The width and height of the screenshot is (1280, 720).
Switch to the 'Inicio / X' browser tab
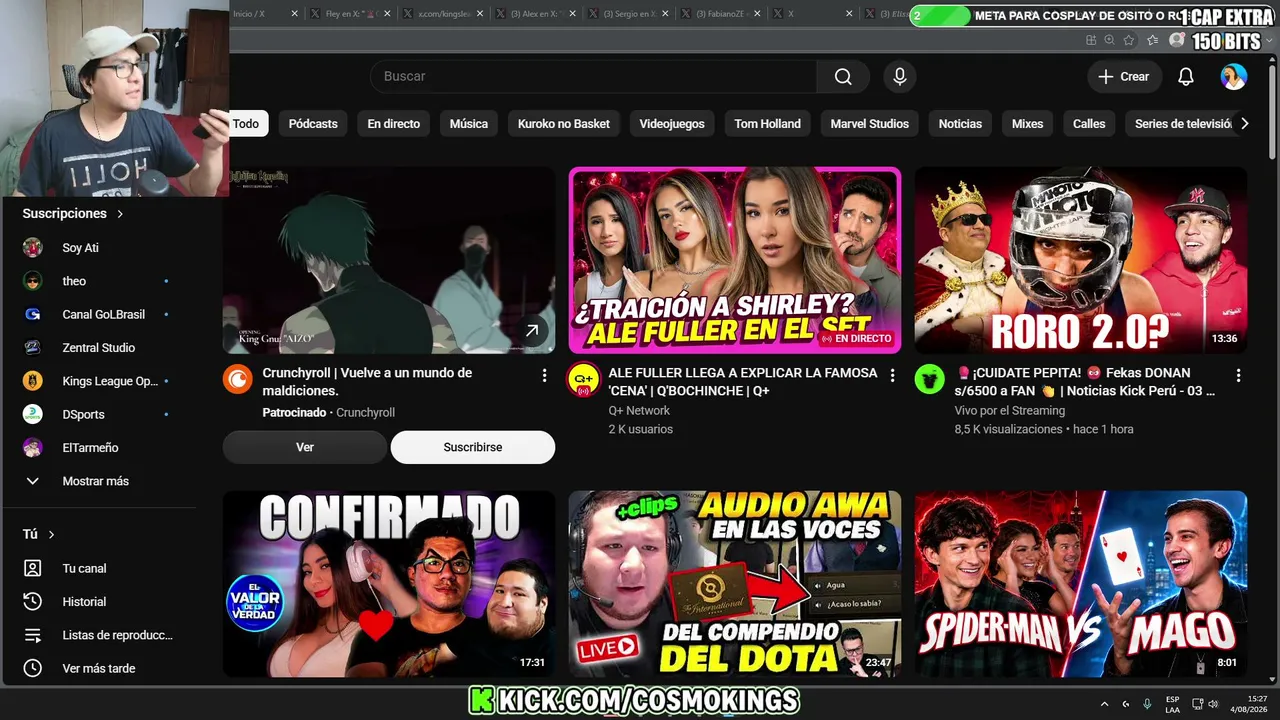[x=265, y=14]
